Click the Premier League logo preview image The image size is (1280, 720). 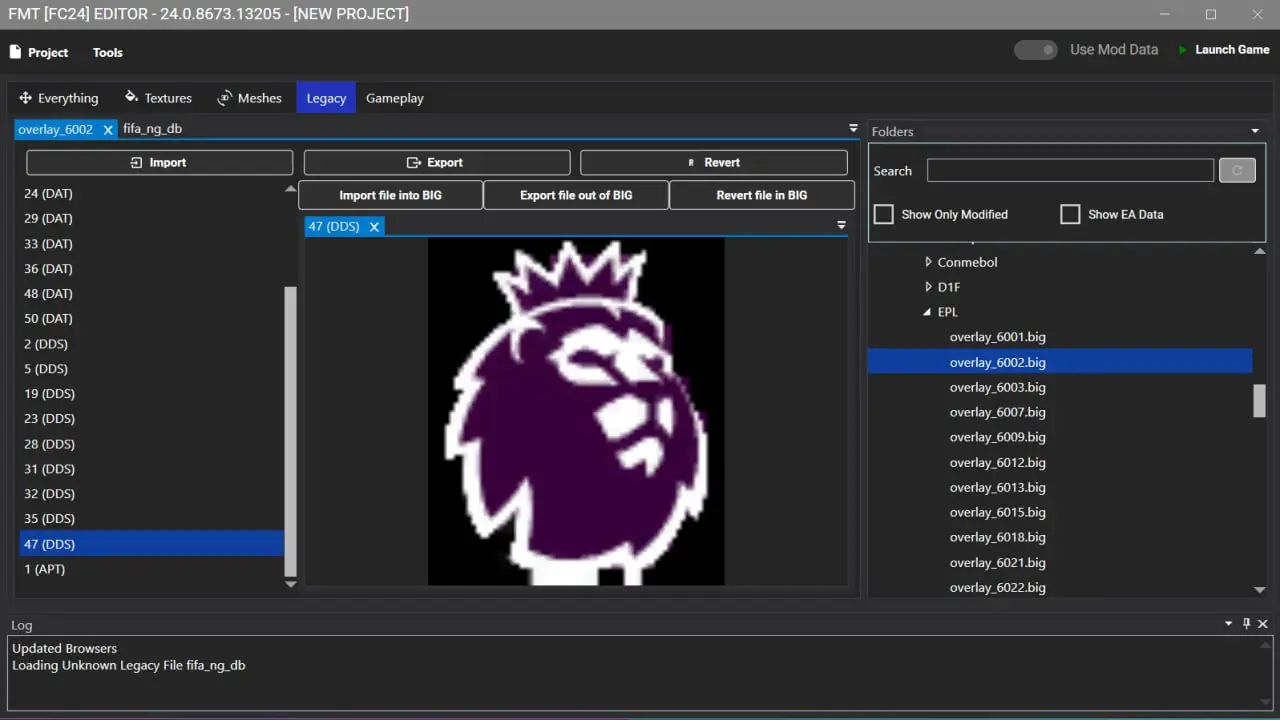pos(576,412)
